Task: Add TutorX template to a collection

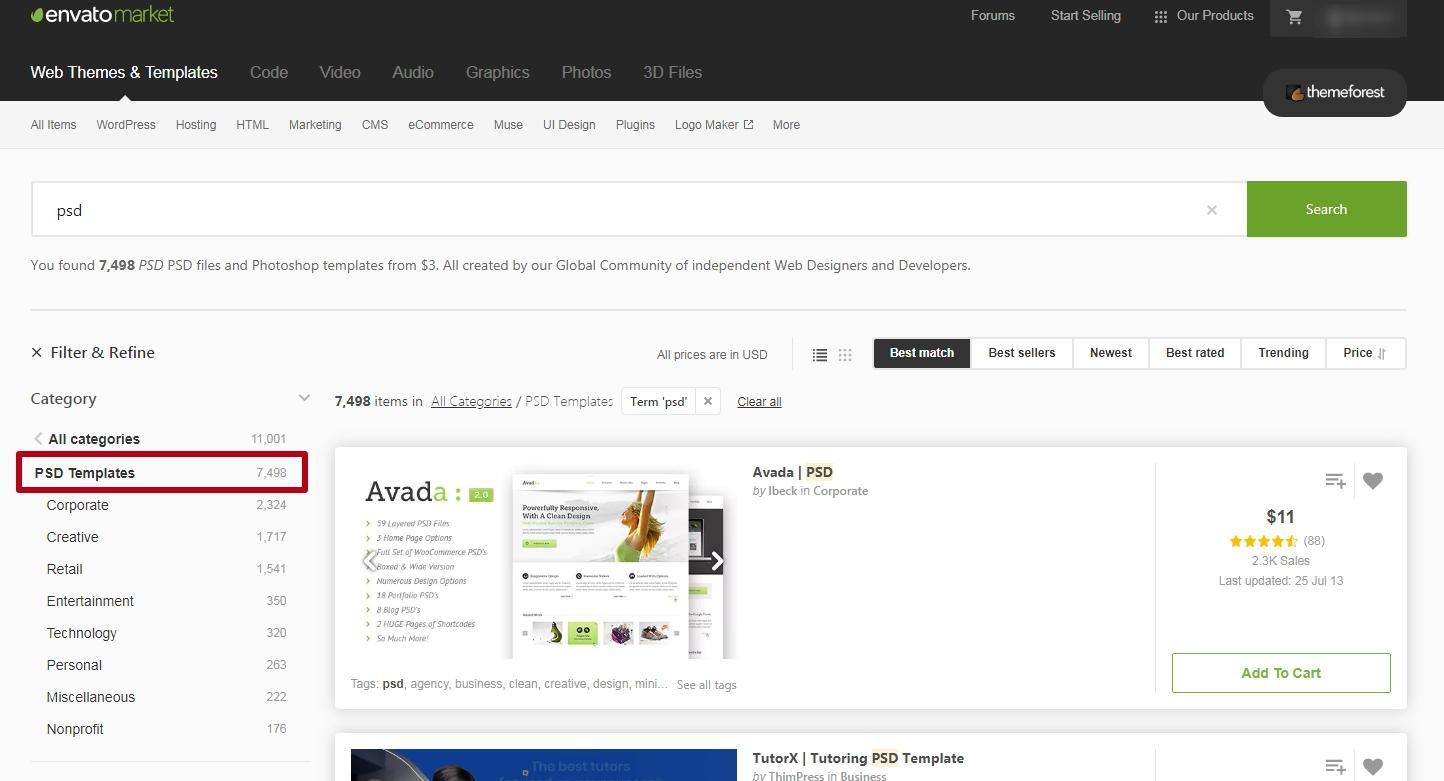Action: [1334, 767]
